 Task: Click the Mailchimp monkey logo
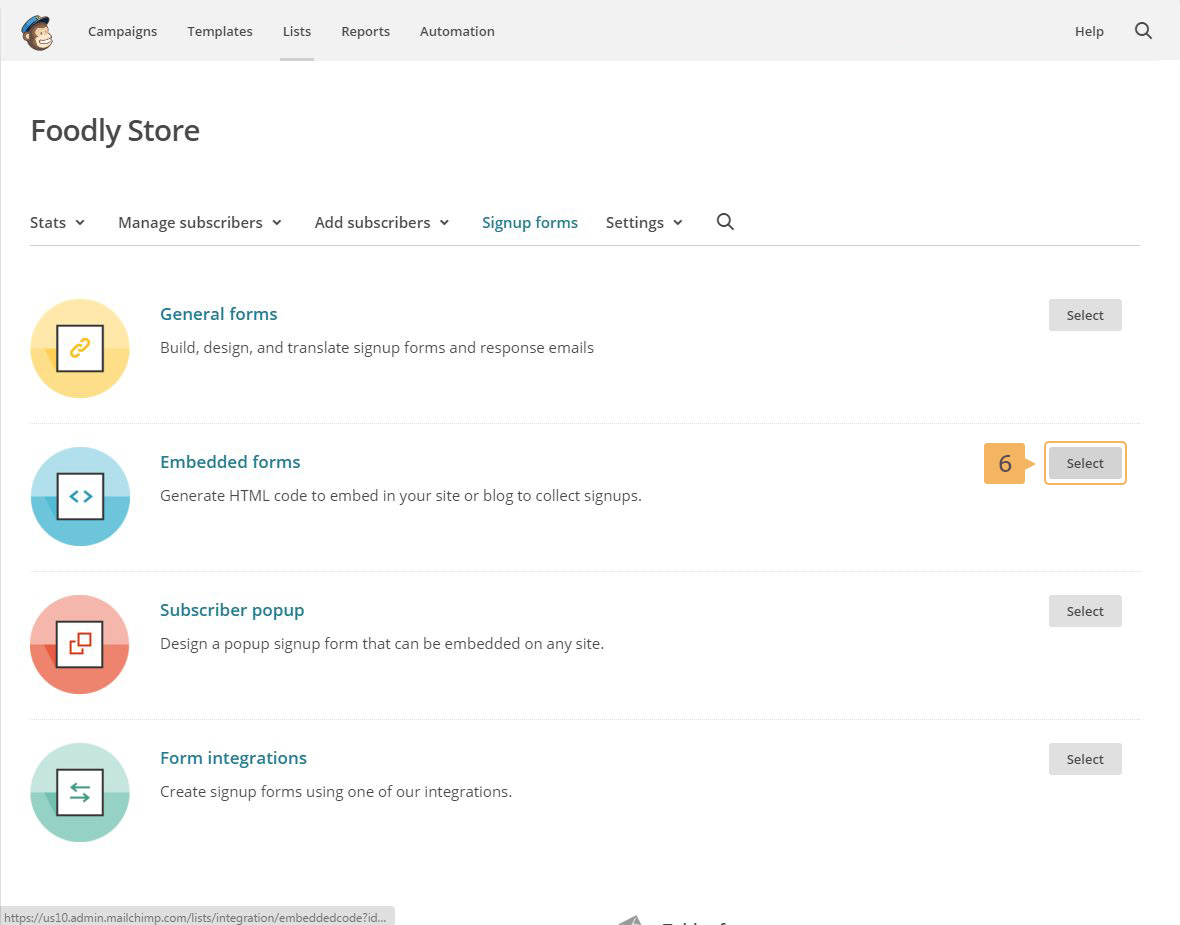tap(37, 32)
